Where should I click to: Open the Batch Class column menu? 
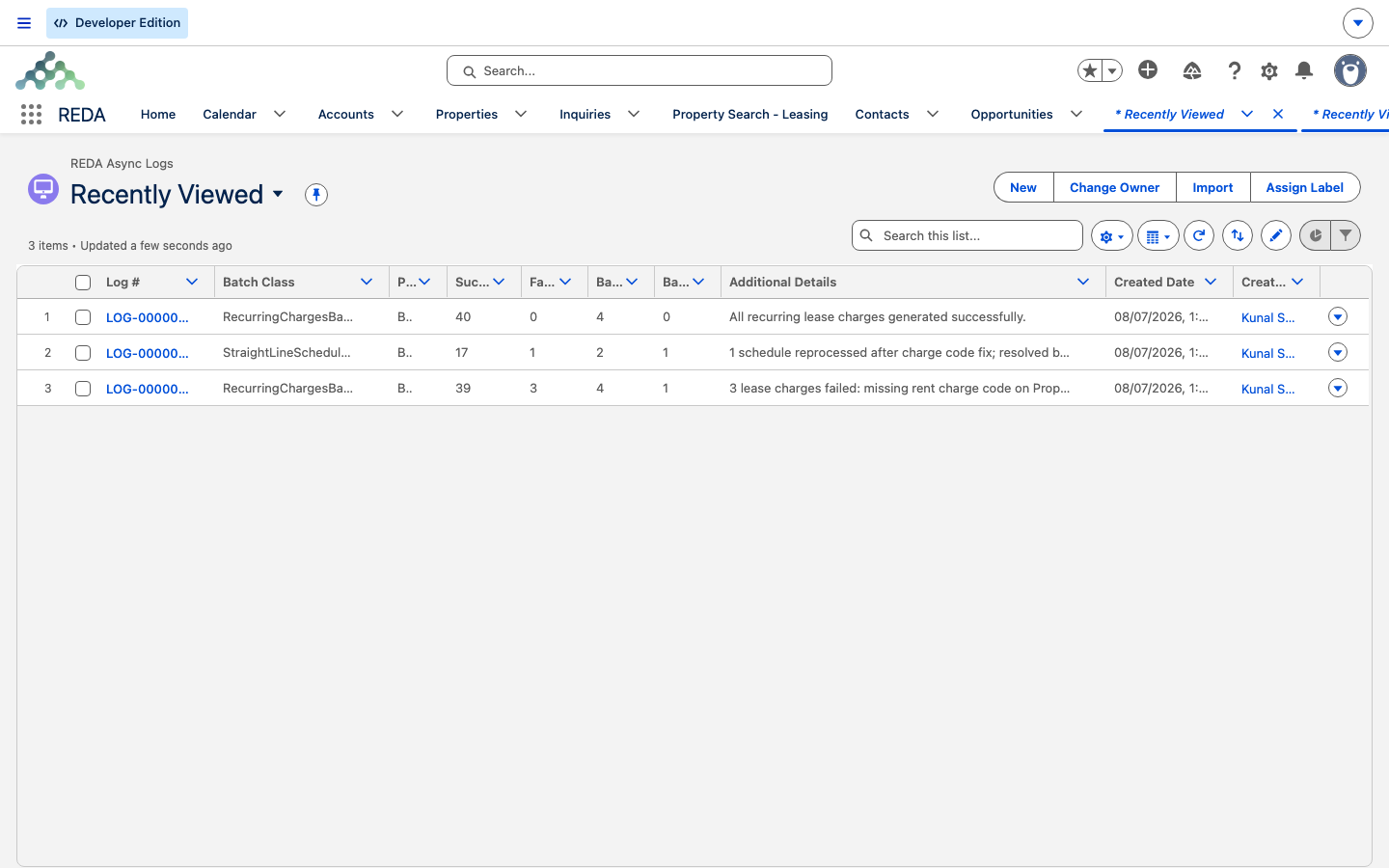[x=367, y=282]
